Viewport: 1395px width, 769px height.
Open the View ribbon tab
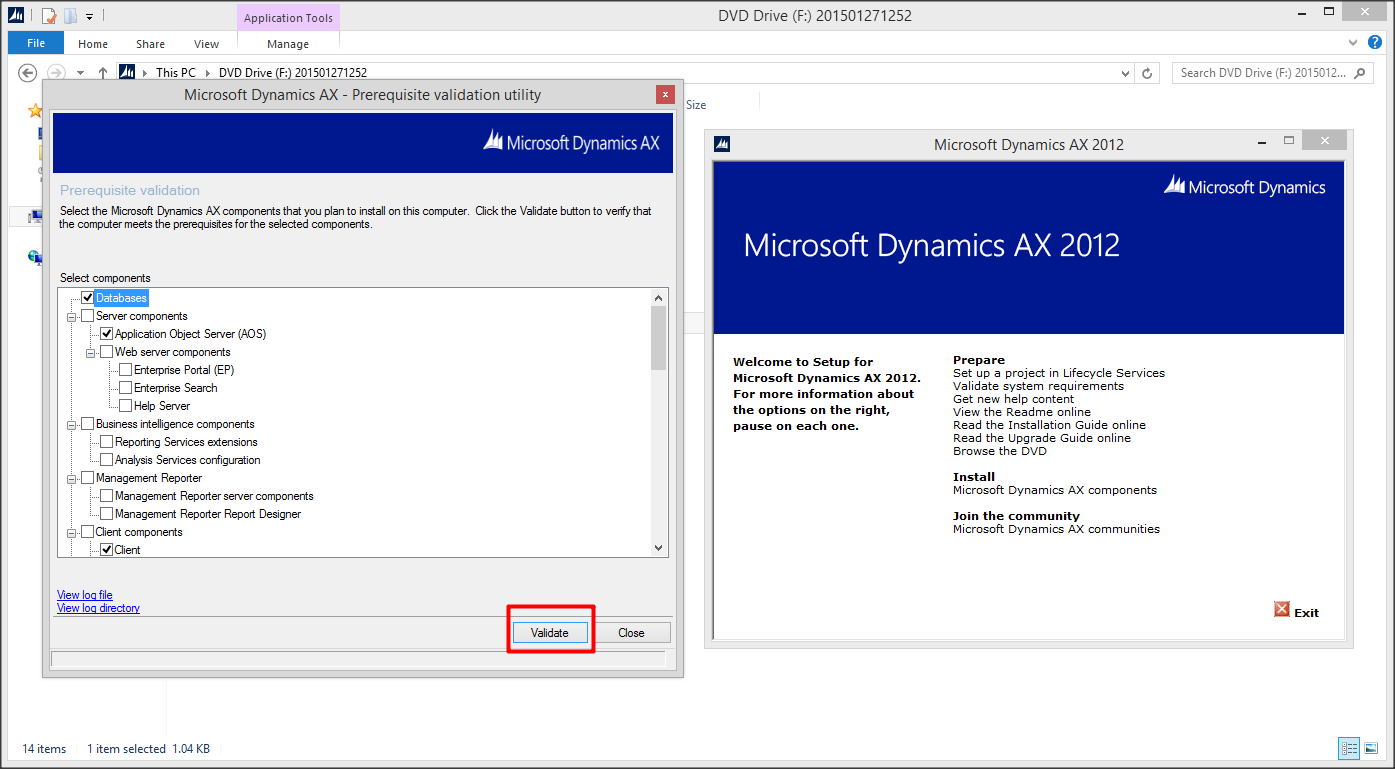click(x=207, y=44)
